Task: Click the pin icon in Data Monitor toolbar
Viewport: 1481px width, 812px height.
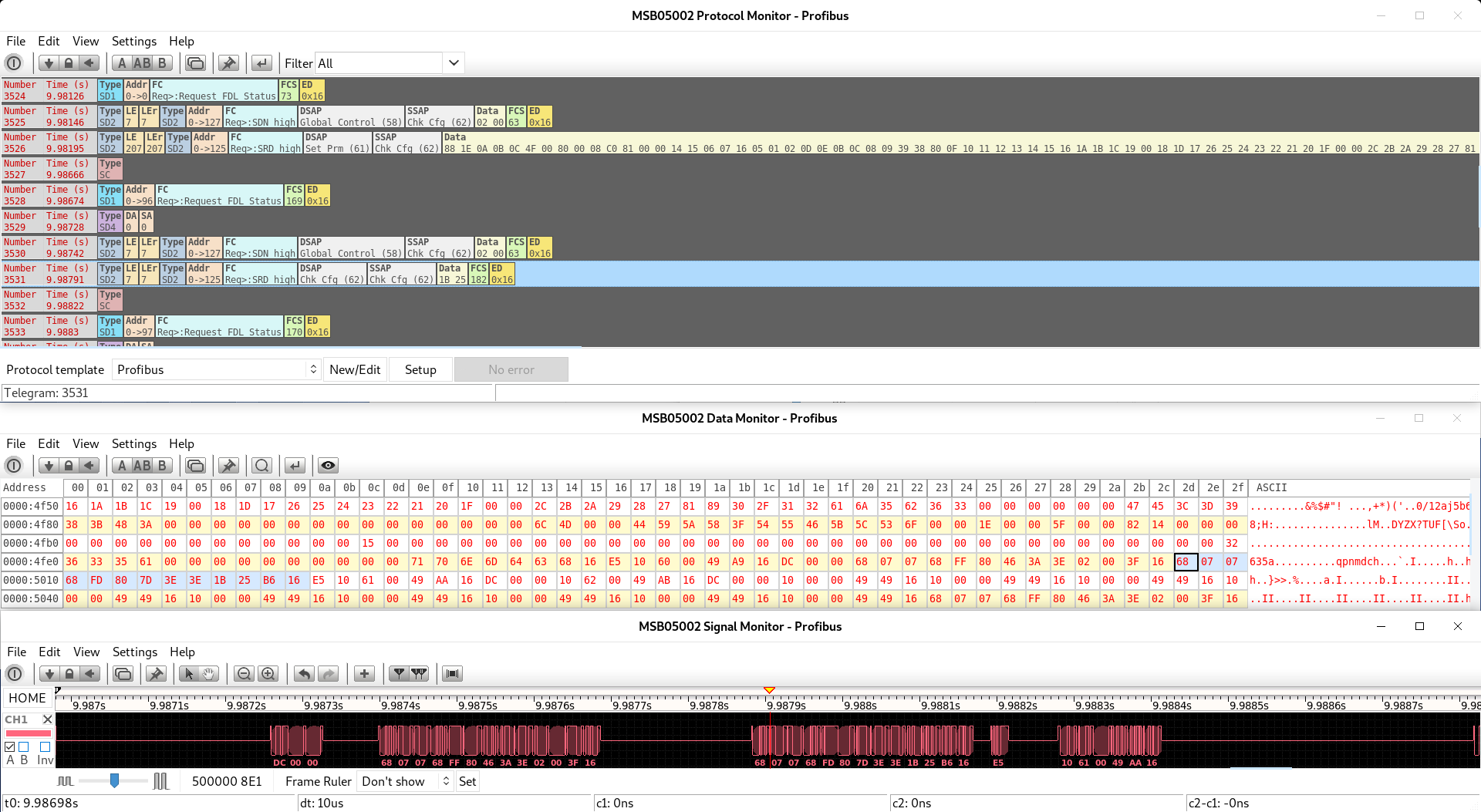Action: point(228,466)
